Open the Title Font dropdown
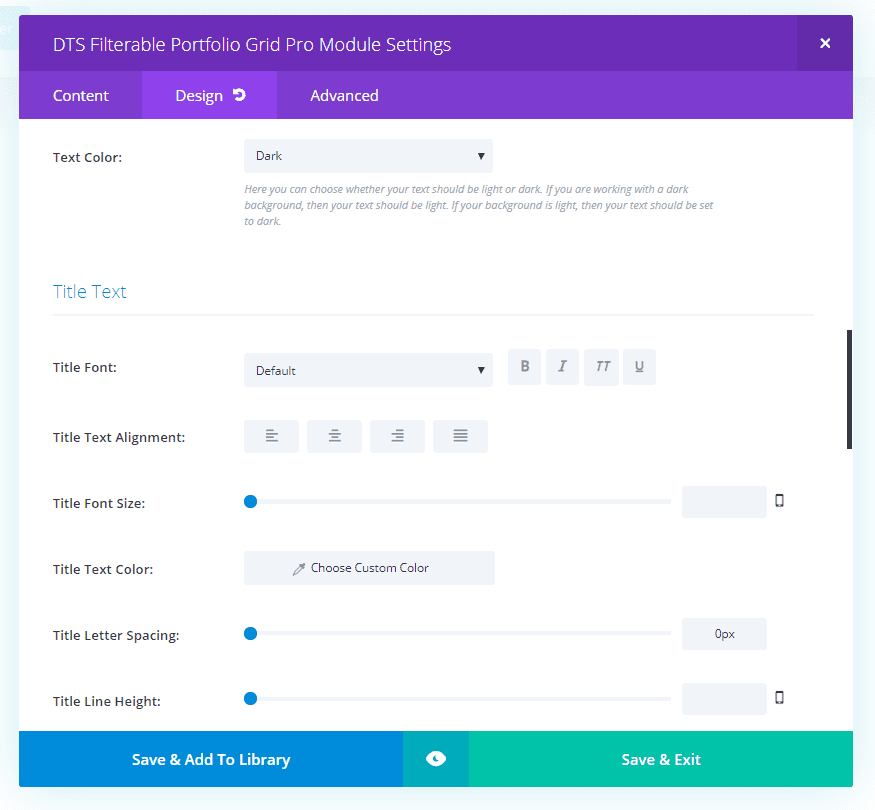Image resolution: width=875 pixels, height=810 pixels. (368, 370)
